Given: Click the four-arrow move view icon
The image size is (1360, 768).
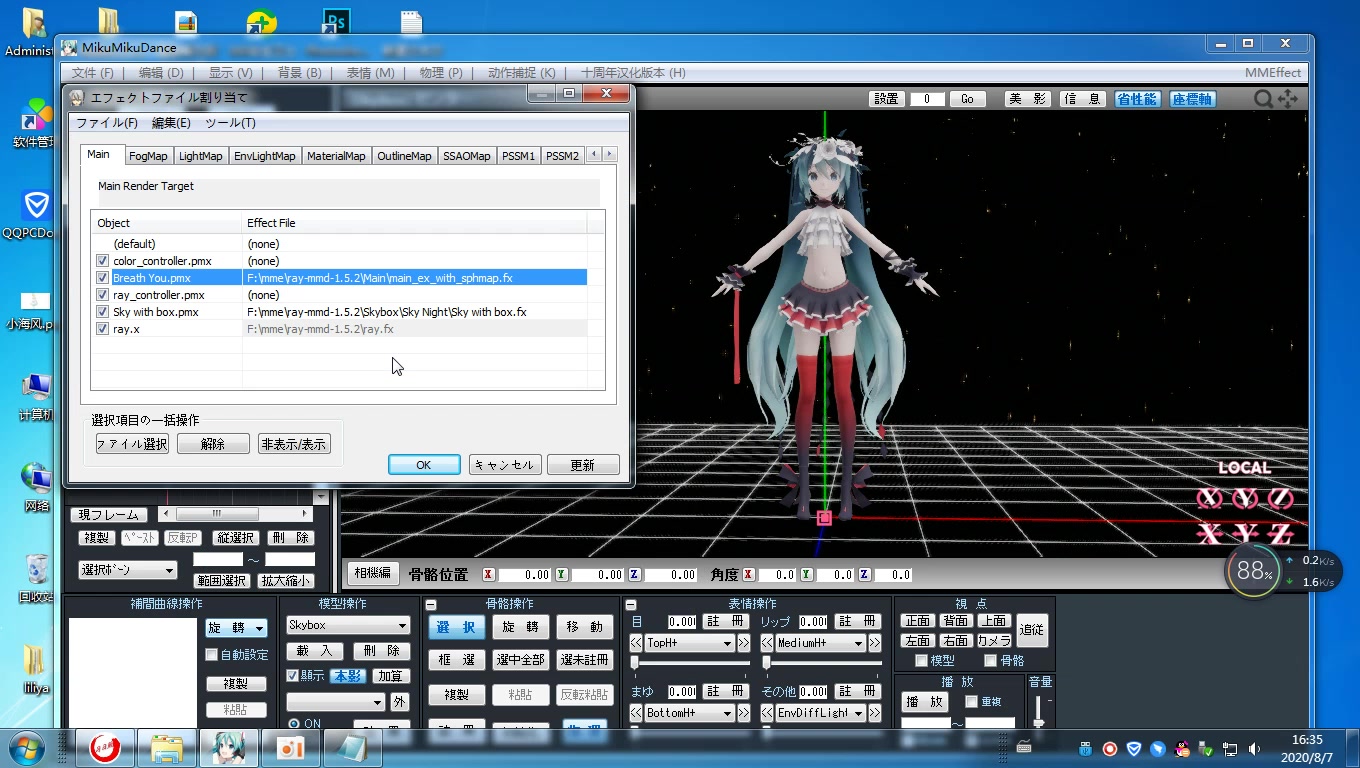Looking at the screenshot, I should [1288, 98].
